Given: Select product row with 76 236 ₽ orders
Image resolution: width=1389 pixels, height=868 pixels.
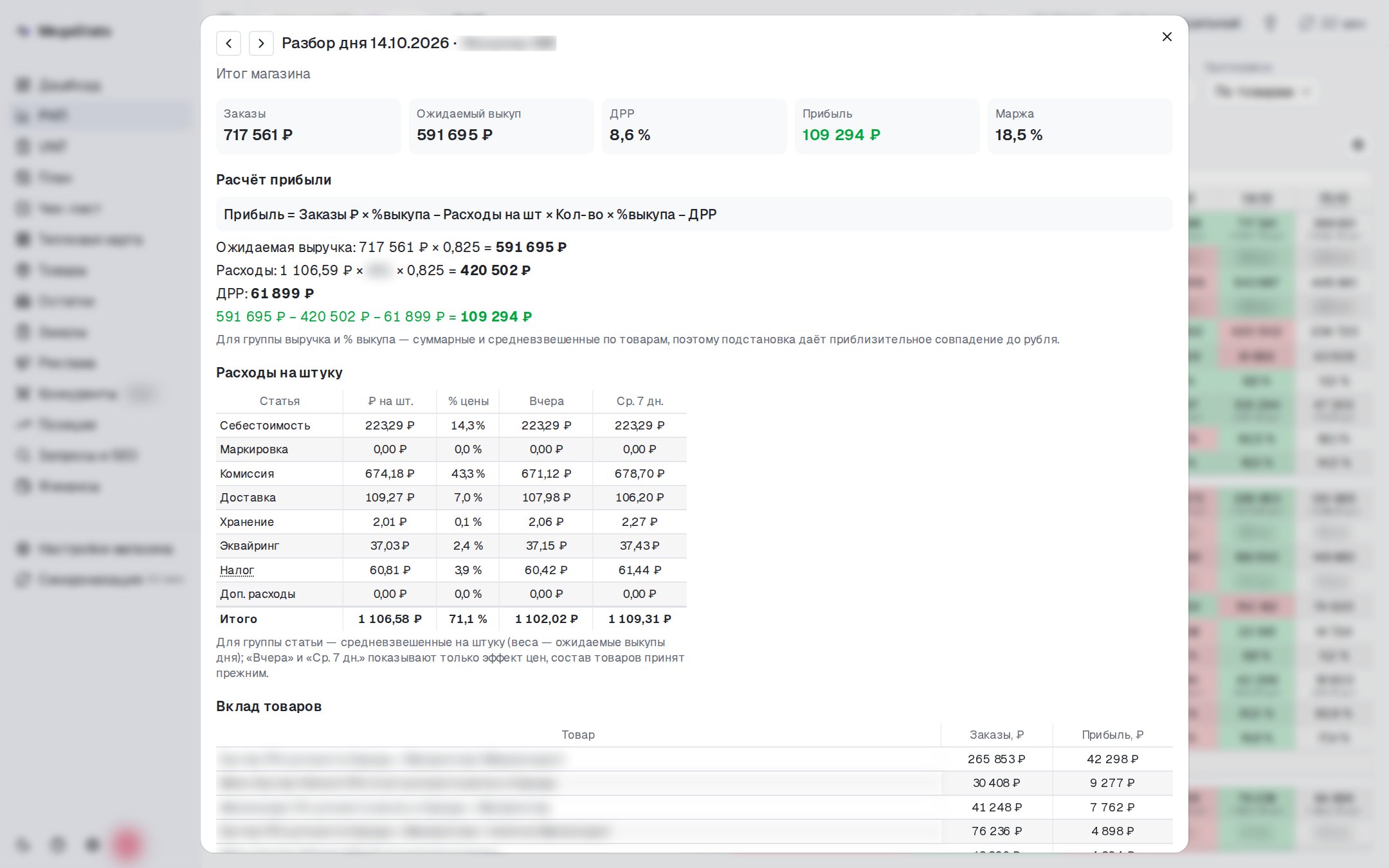Looking at the screenshot, I should point(694,831).
